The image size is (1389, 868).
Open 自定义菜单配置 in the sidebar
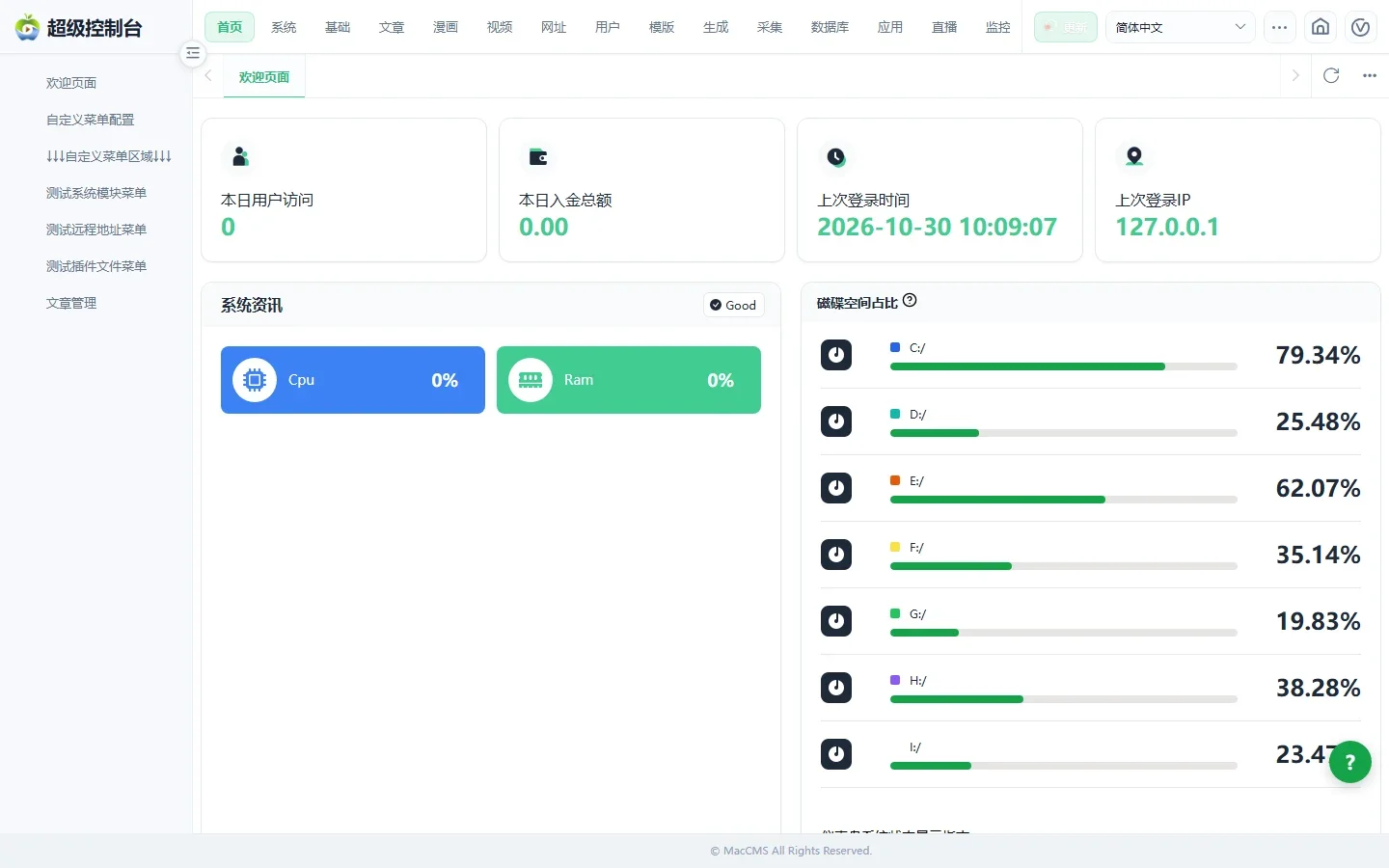(91, 120)
